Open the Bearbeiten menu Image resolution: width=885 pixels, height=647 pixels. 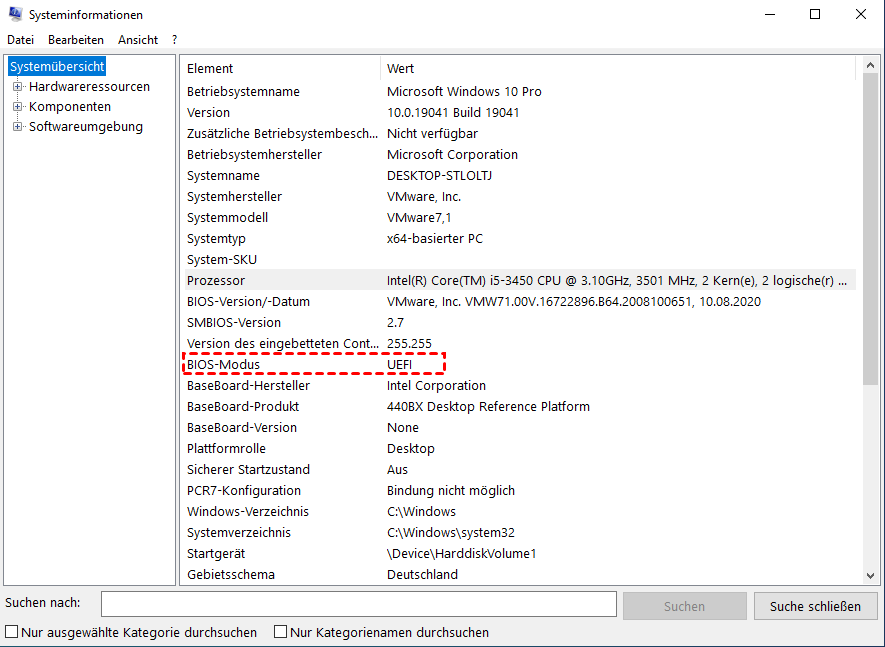(x=76, y=40)
